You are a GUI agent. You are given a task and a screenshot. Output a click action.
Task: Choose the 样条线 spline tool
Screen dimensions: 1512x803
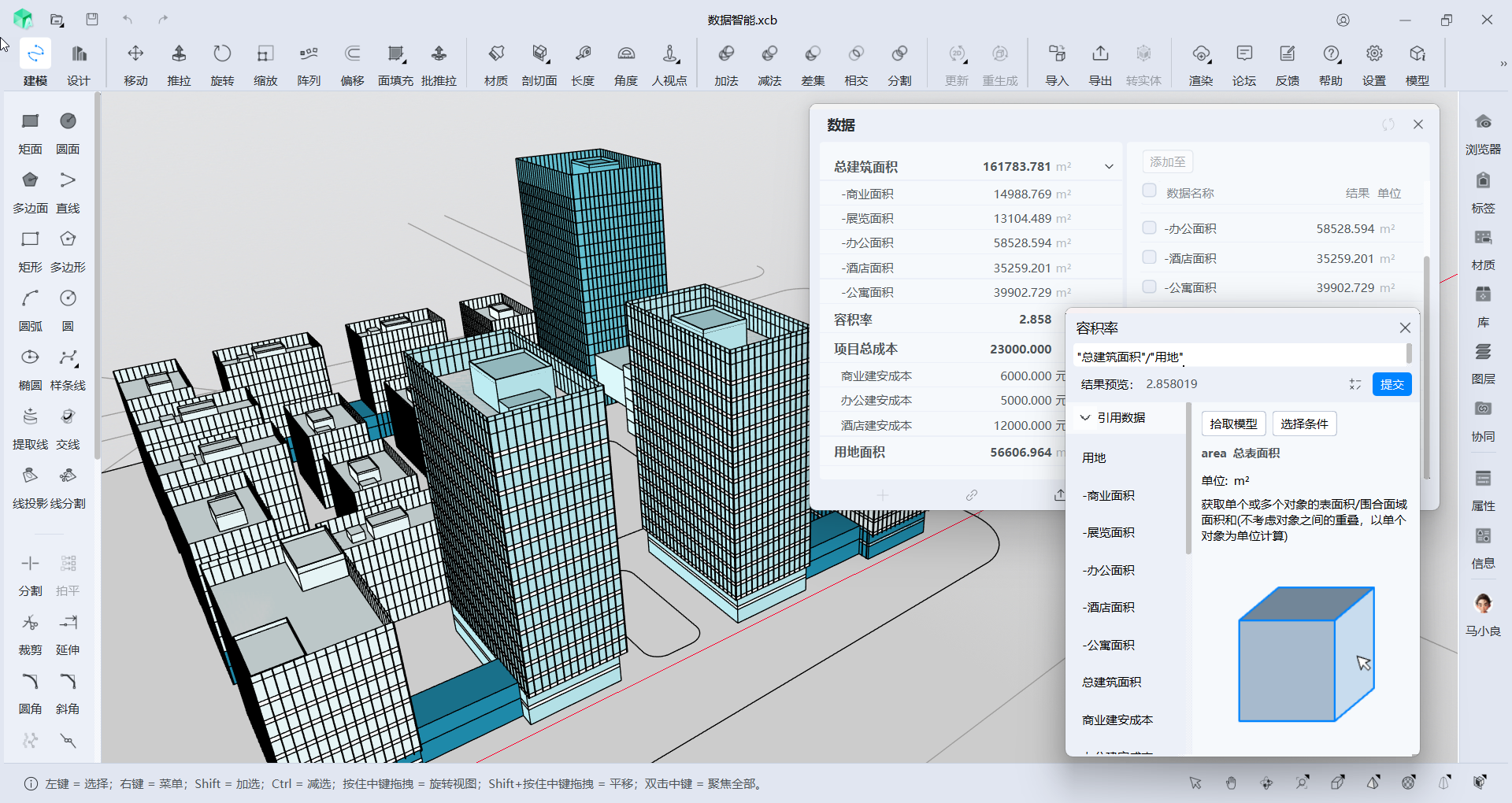[x=69, y=357]
